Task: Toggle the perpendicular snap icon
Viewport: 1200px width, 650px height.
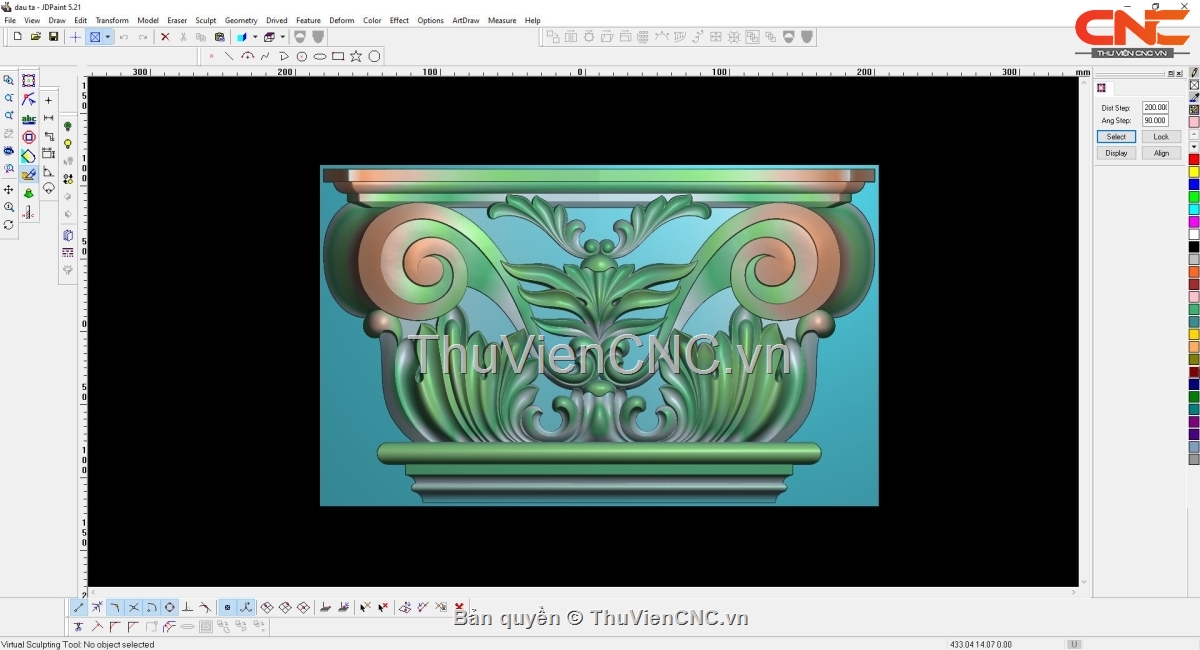Action: tap(188, 607)
